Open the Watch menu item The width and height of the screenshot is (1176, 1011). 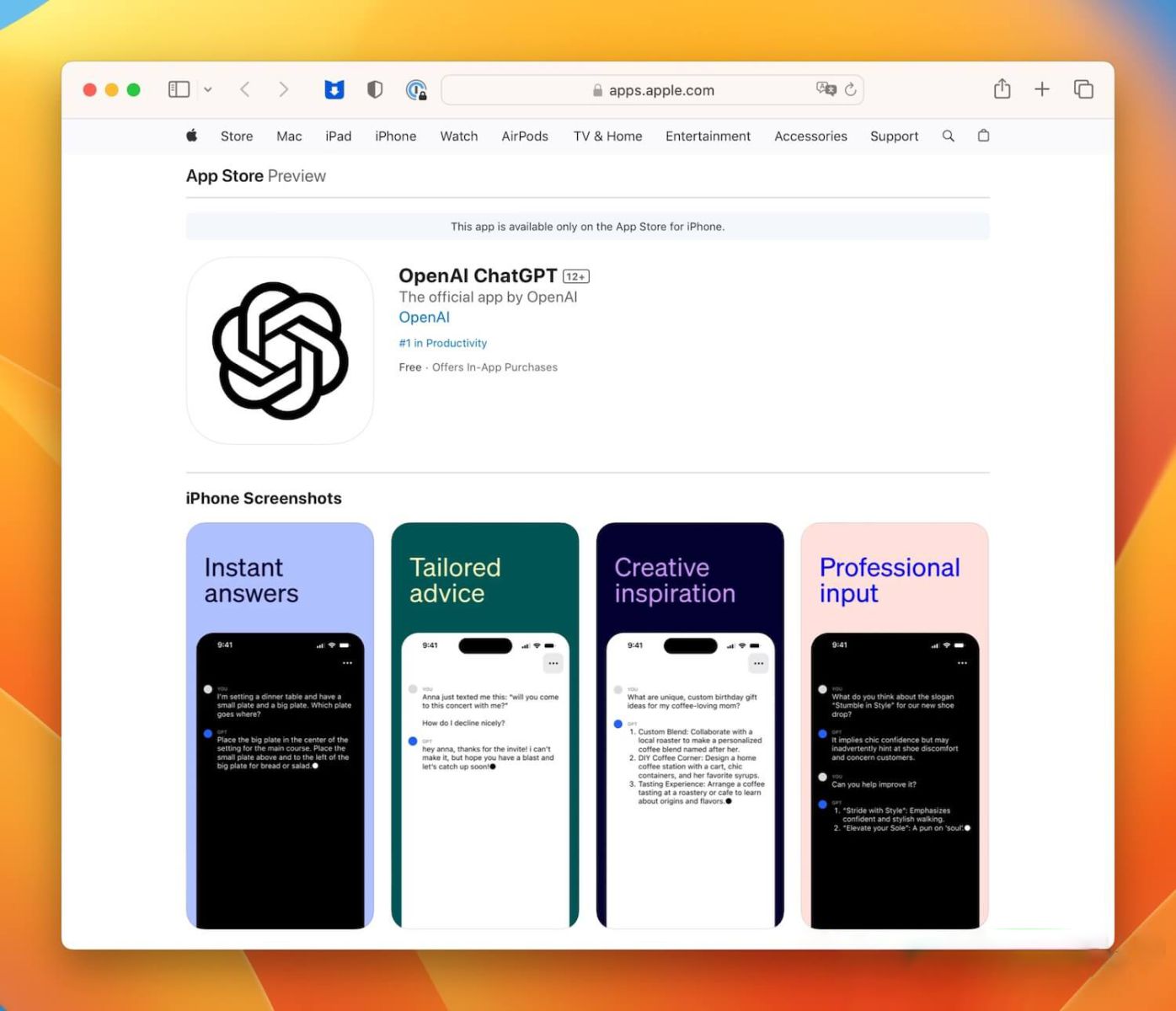tap(459, 136)
